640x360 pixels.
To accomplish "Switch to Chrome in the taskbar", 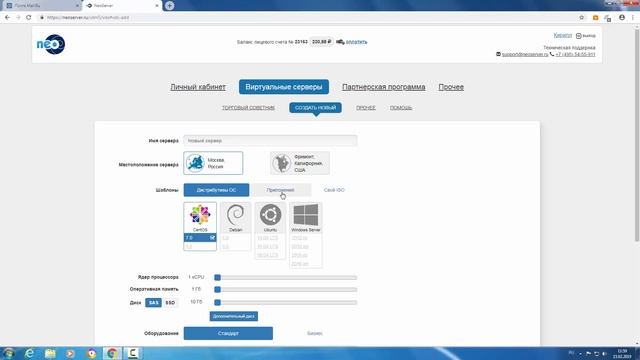I will [112, 353].
